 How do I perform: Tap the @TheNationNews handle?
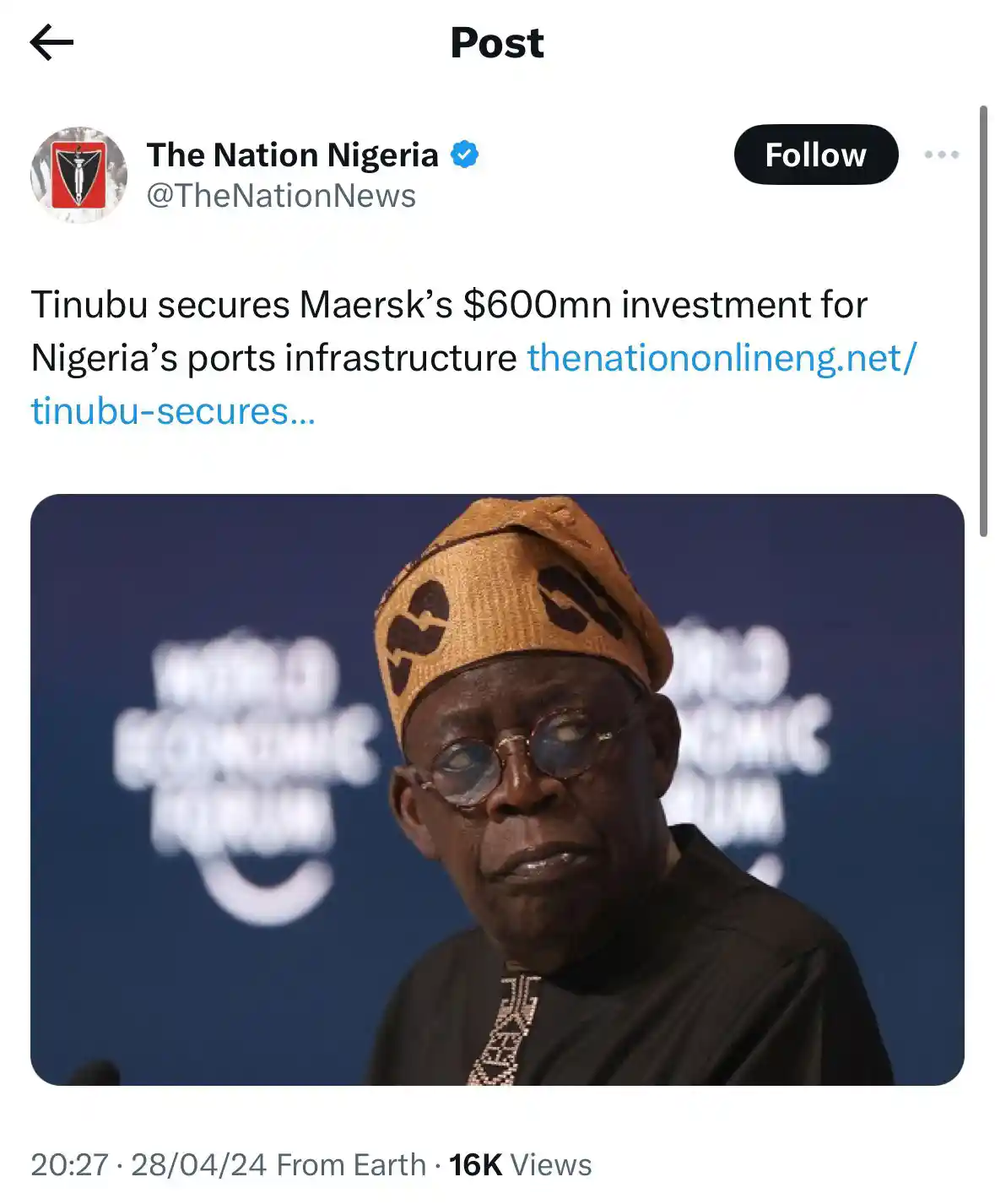click(281, 196)
